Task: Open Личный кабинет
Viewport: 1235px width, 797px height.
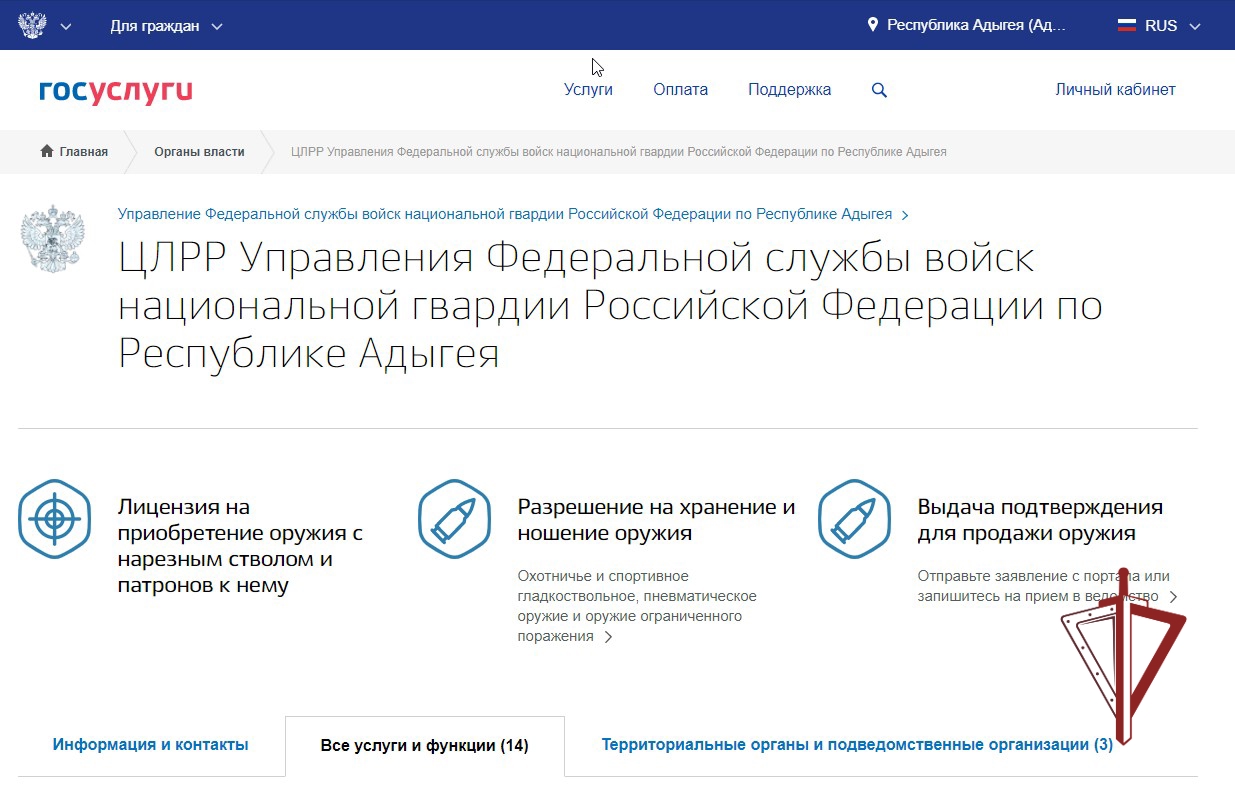Action: [x=1115, y=90]
